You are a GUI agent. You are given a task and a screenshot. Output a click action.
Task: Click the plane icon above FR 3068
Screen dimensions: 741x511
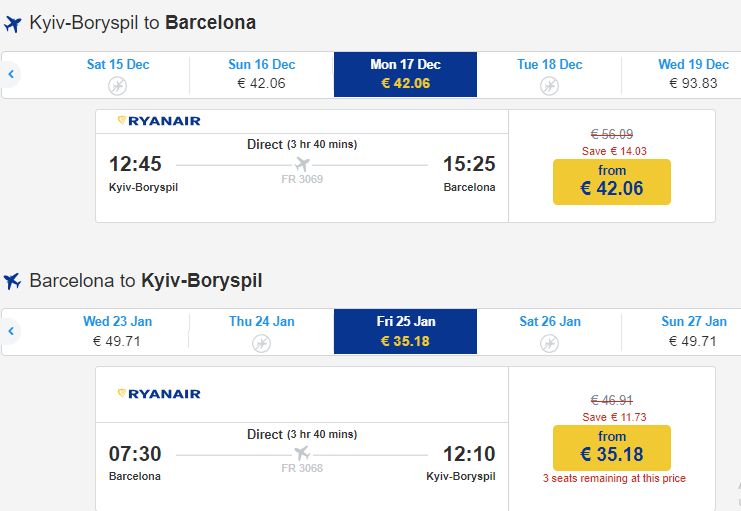302,454
